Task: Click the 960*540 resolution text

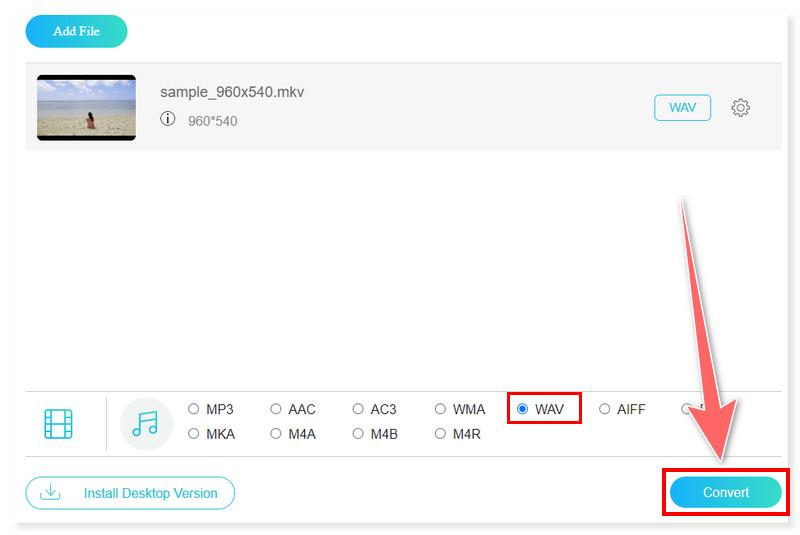Action: tap(213, 121)
